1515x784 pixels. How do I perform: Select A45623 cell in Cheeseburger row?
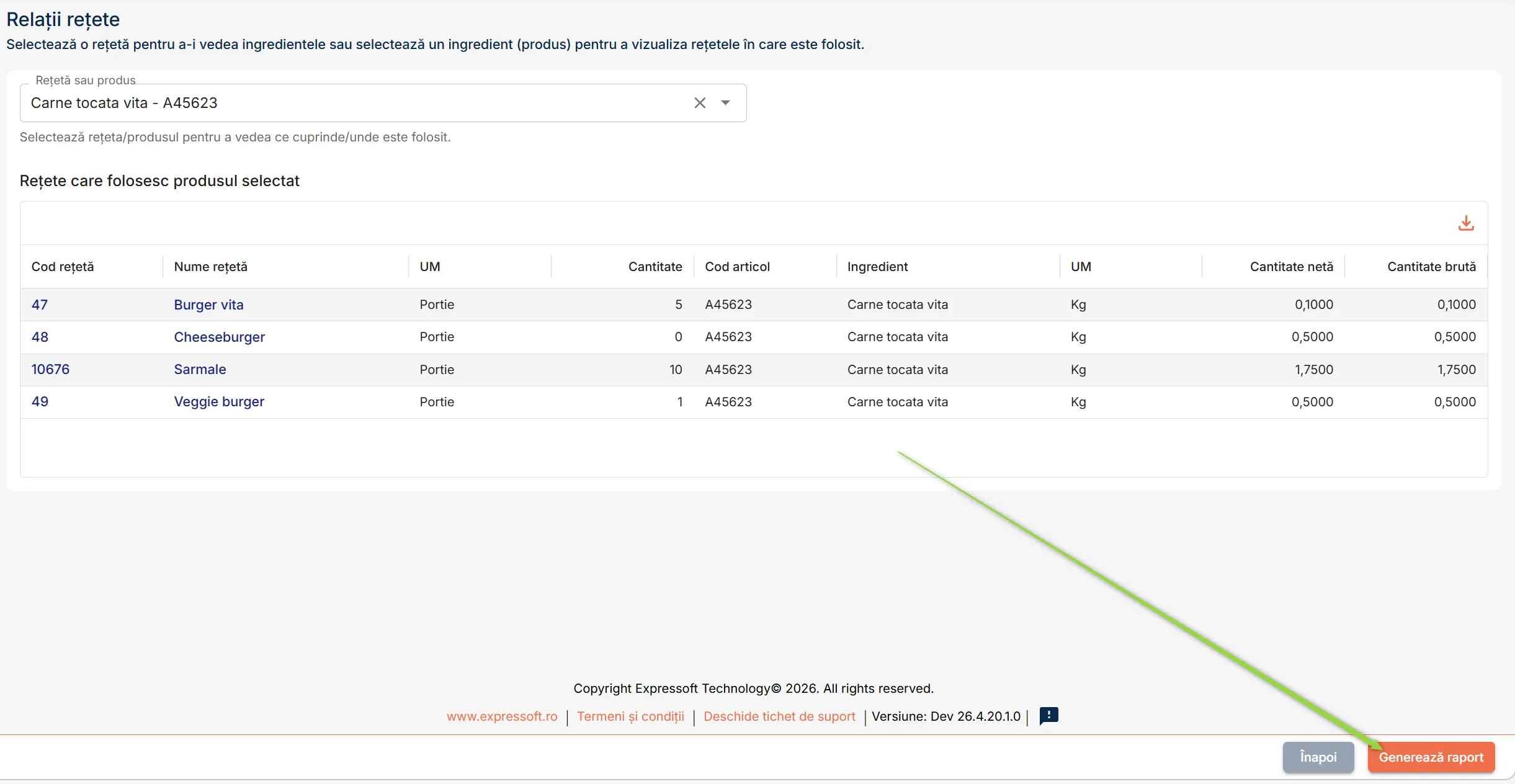[728, 337]
